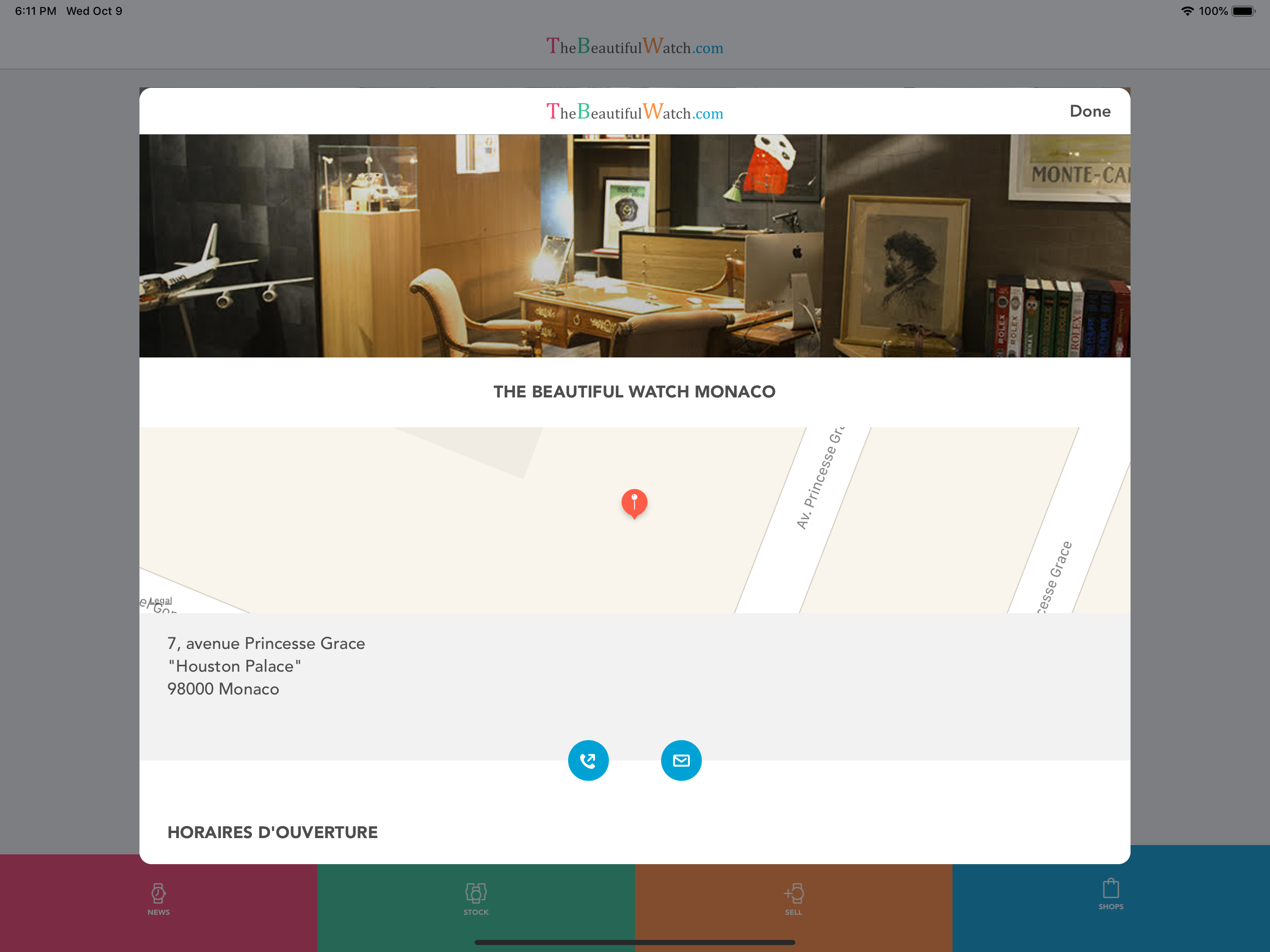
Task: Close the shop details with Done
Action: [1090, 112]
